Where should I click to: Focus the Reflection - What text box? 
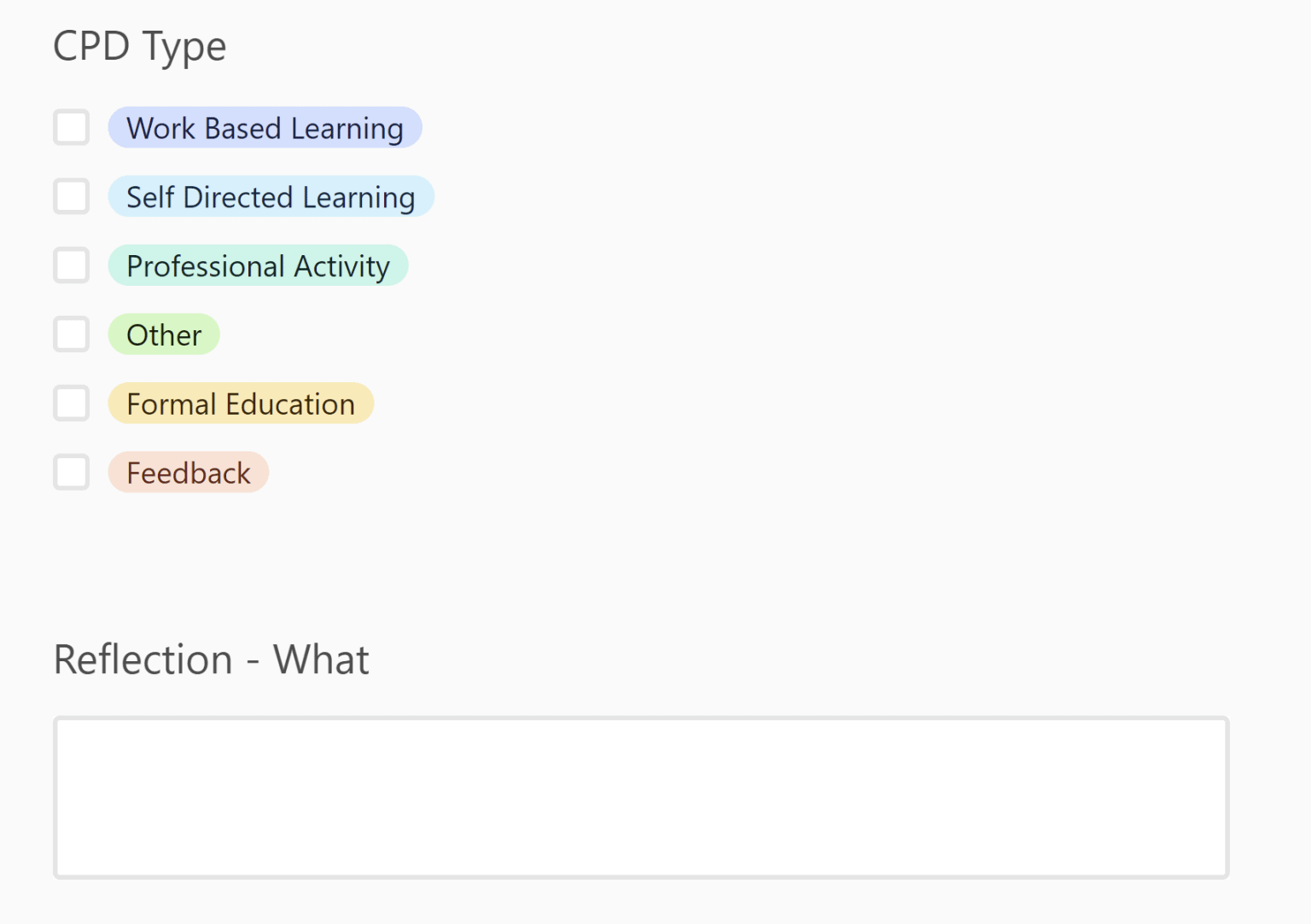(641, 798)
